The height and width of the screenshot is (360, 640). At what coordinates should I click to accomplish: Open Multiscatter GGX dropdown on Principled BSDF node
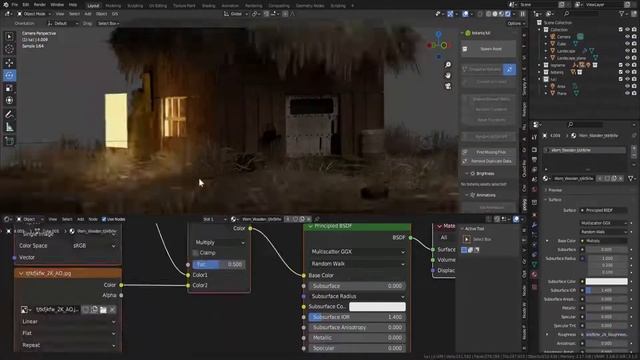[357, 252]
